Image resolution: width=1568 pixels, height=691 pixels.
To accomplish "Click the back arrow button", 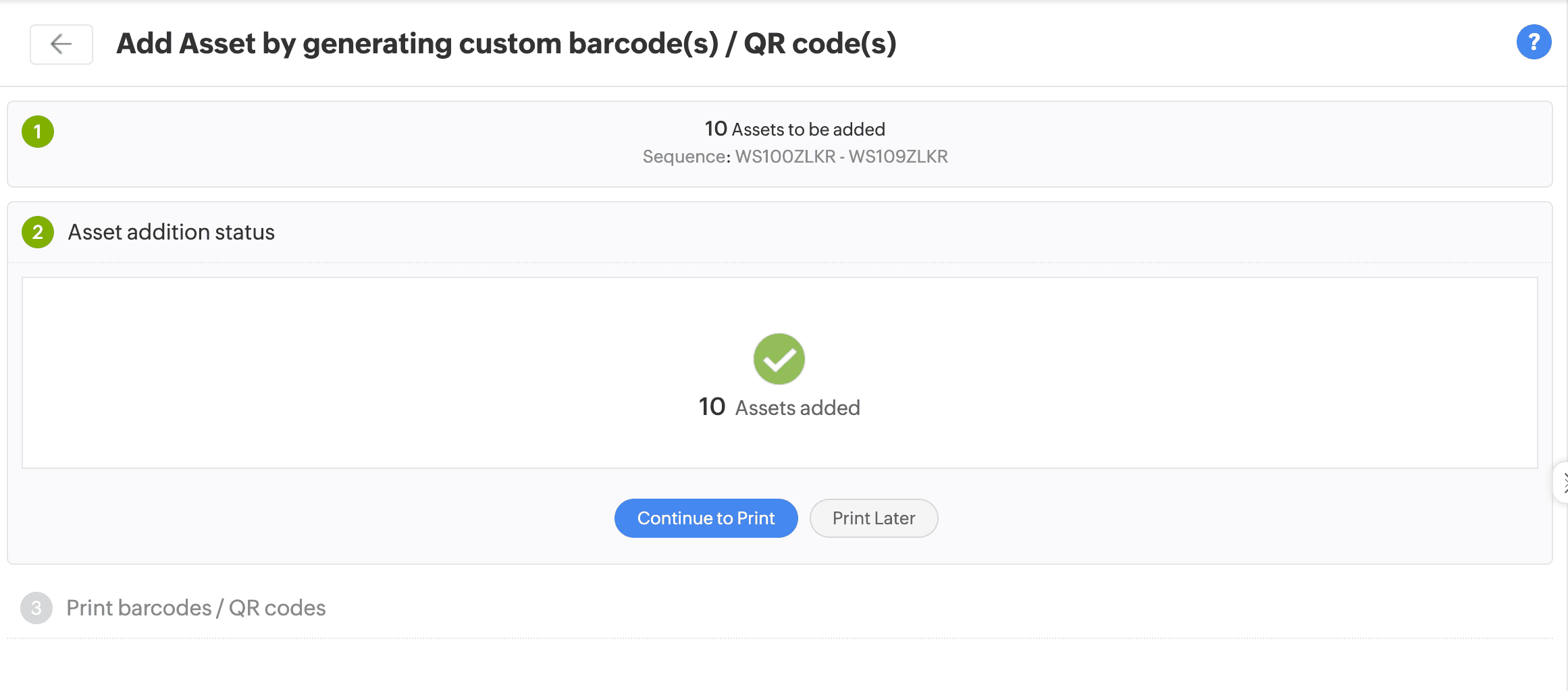I will 61,45.
